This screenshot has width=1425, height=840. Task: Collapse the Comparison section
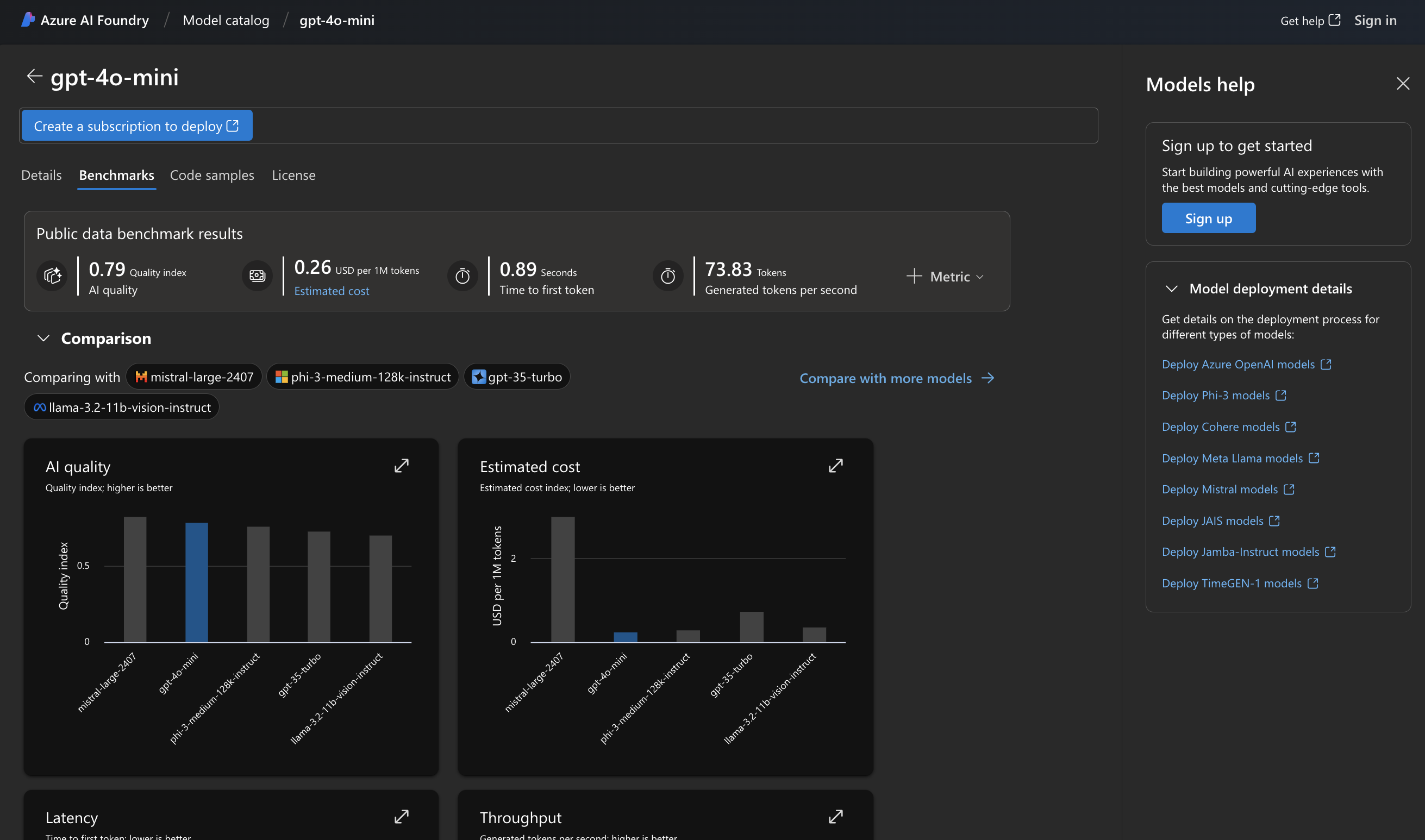(43, 338)
